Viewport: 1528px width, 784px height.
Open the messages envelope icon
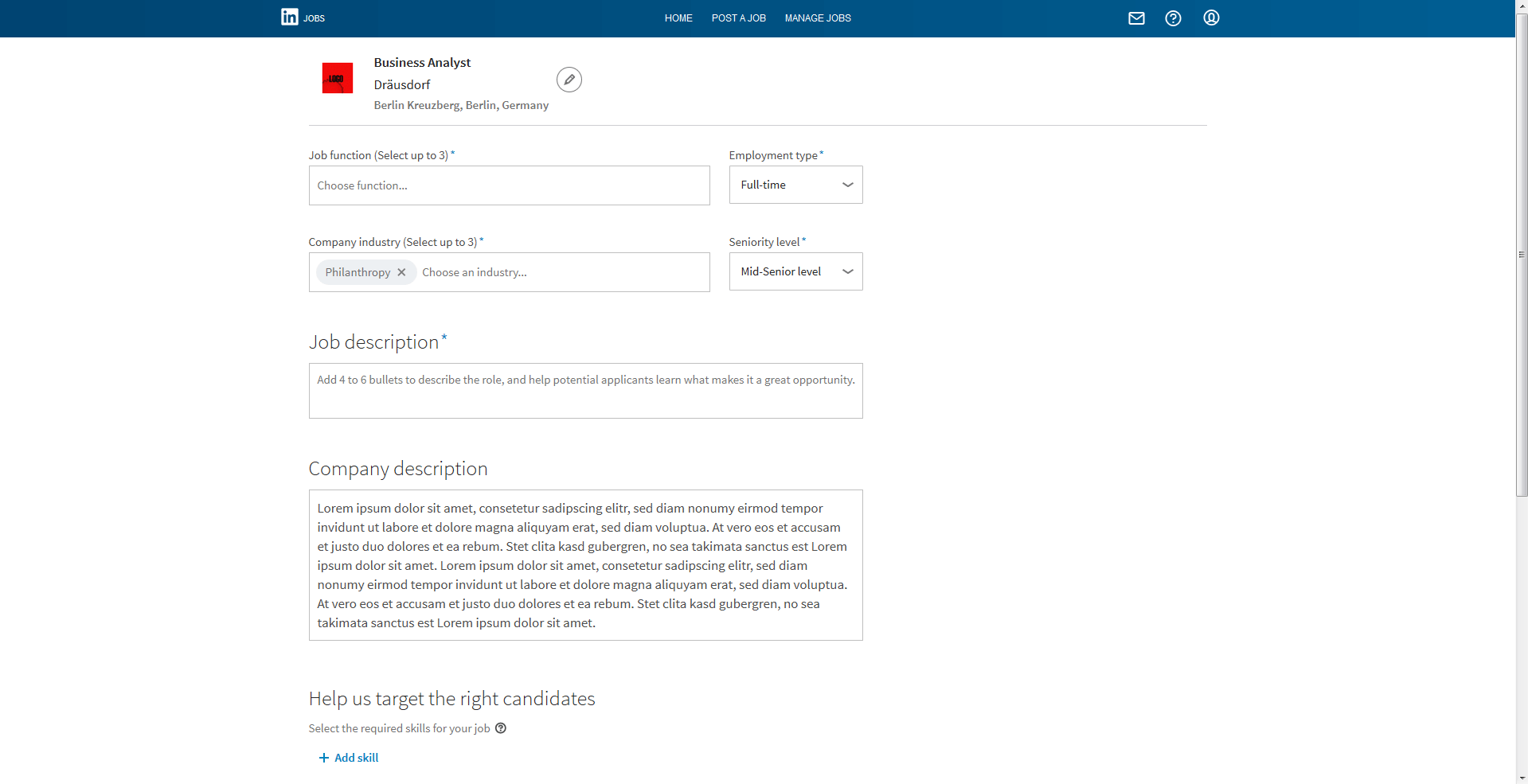point(1136,18)
